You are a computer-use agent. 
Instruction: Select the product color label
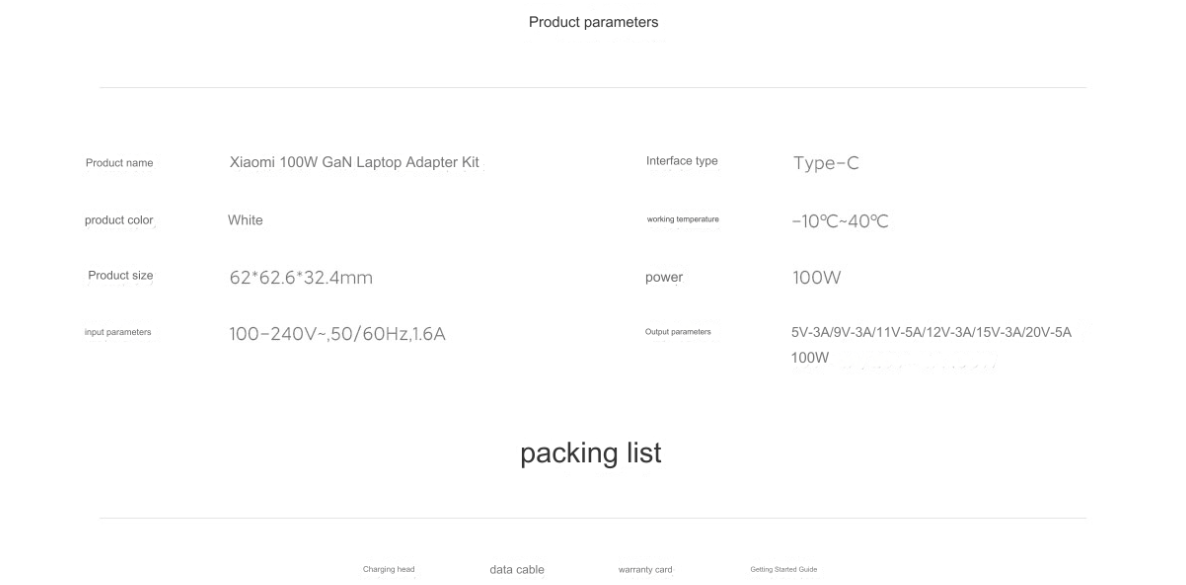119,220
